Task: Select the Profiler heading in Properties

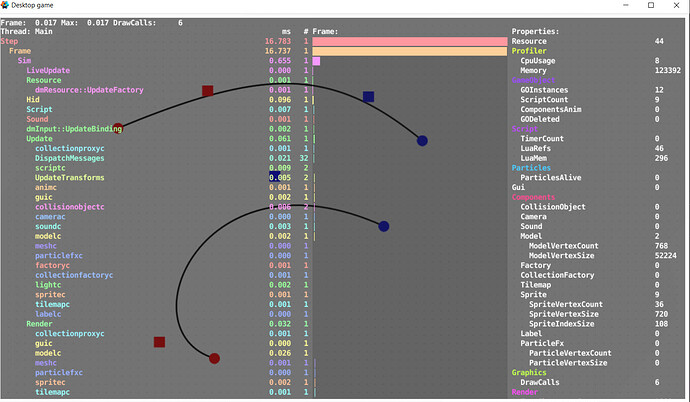Action: click(530, 51)
